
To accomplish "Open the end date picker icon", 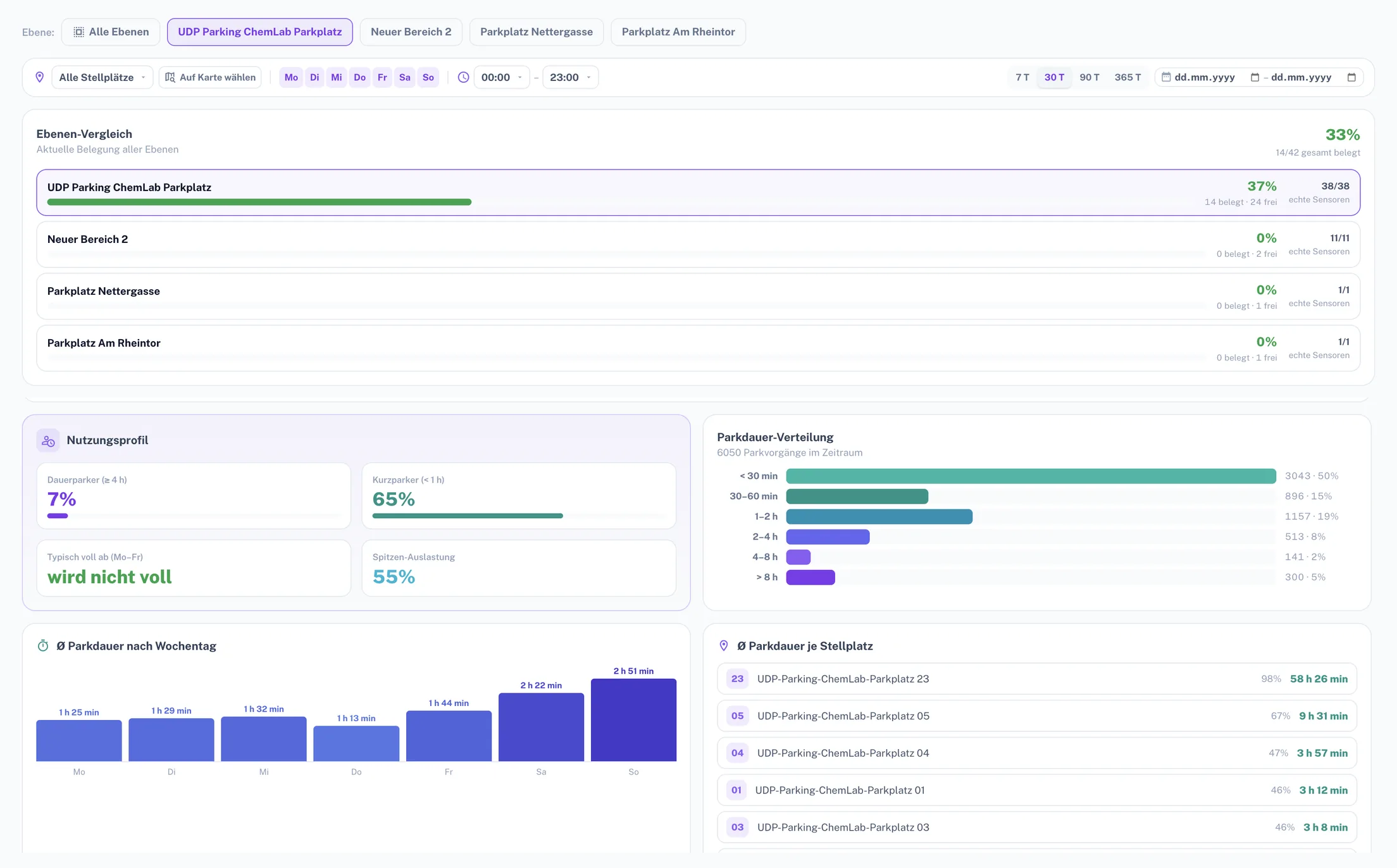I will coord(1351,77).
